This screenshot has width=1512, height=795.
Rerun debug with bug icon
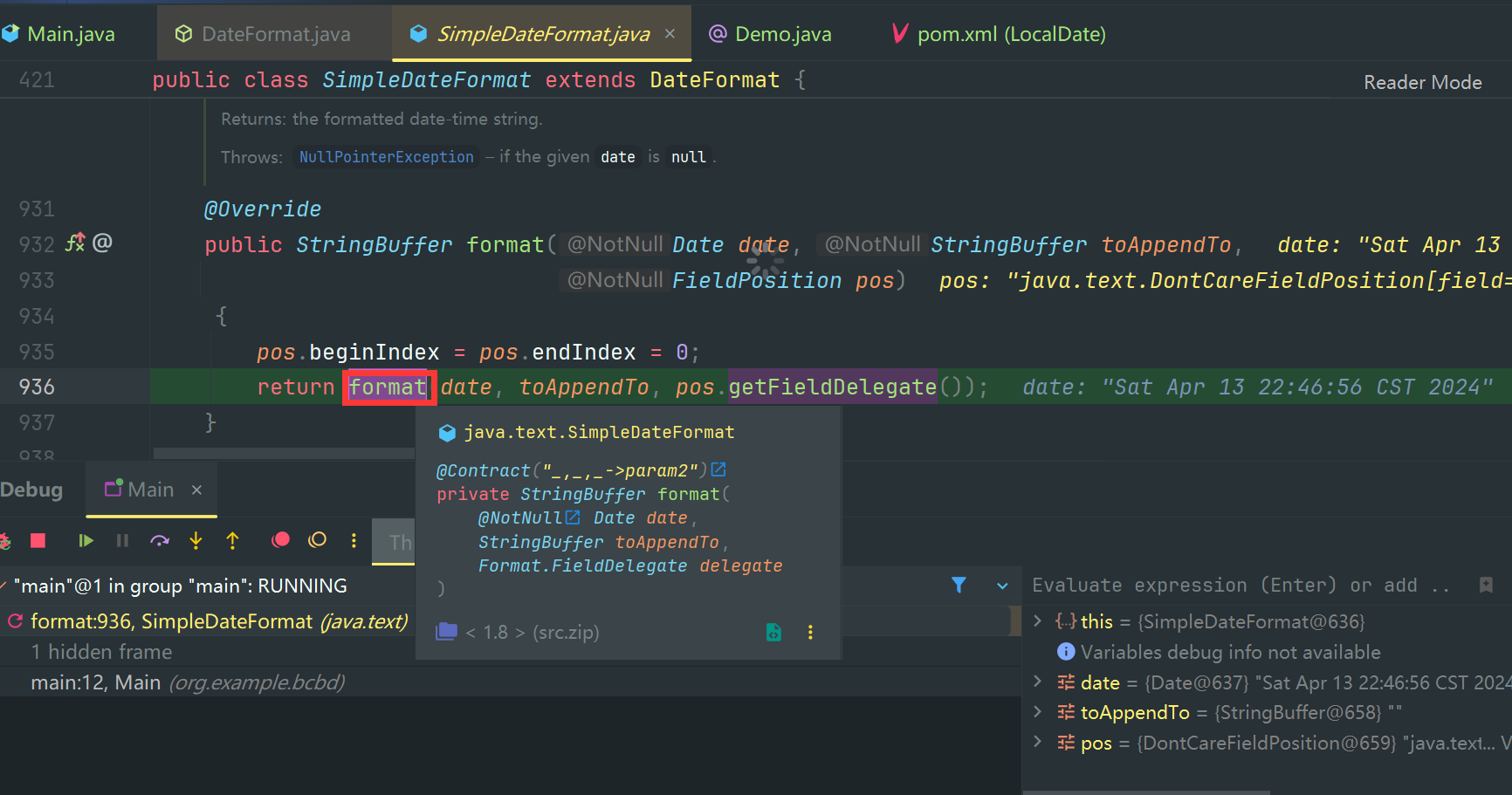pyautogui.click(x=4, y=541)
